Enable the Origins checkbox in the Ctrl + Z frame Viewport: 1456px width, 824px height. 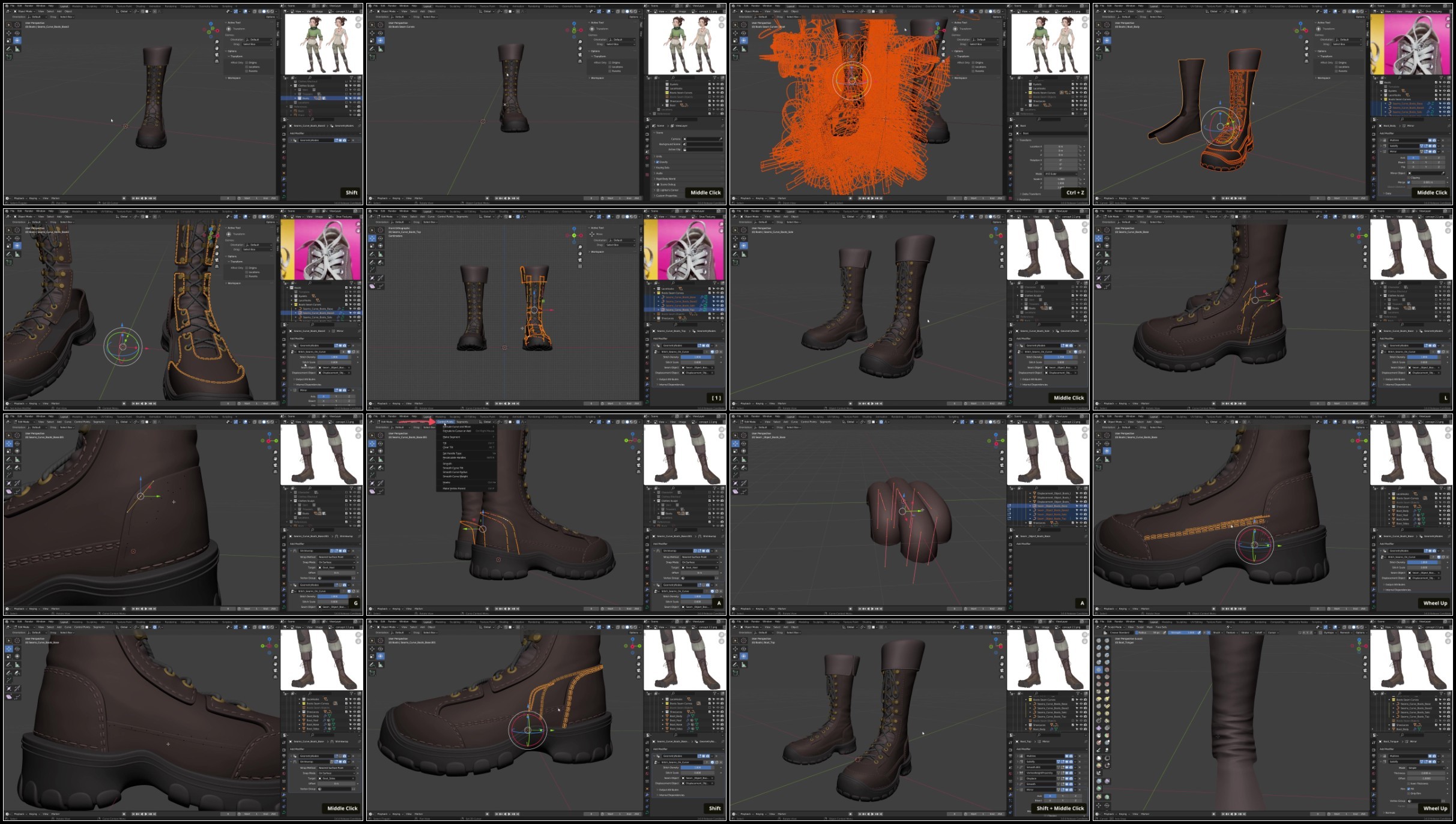[973, 62]
